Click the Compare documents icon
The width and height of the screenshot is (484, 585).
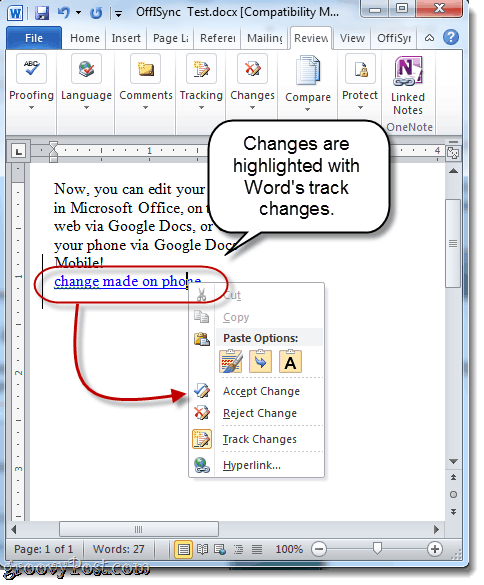point(308,70)
